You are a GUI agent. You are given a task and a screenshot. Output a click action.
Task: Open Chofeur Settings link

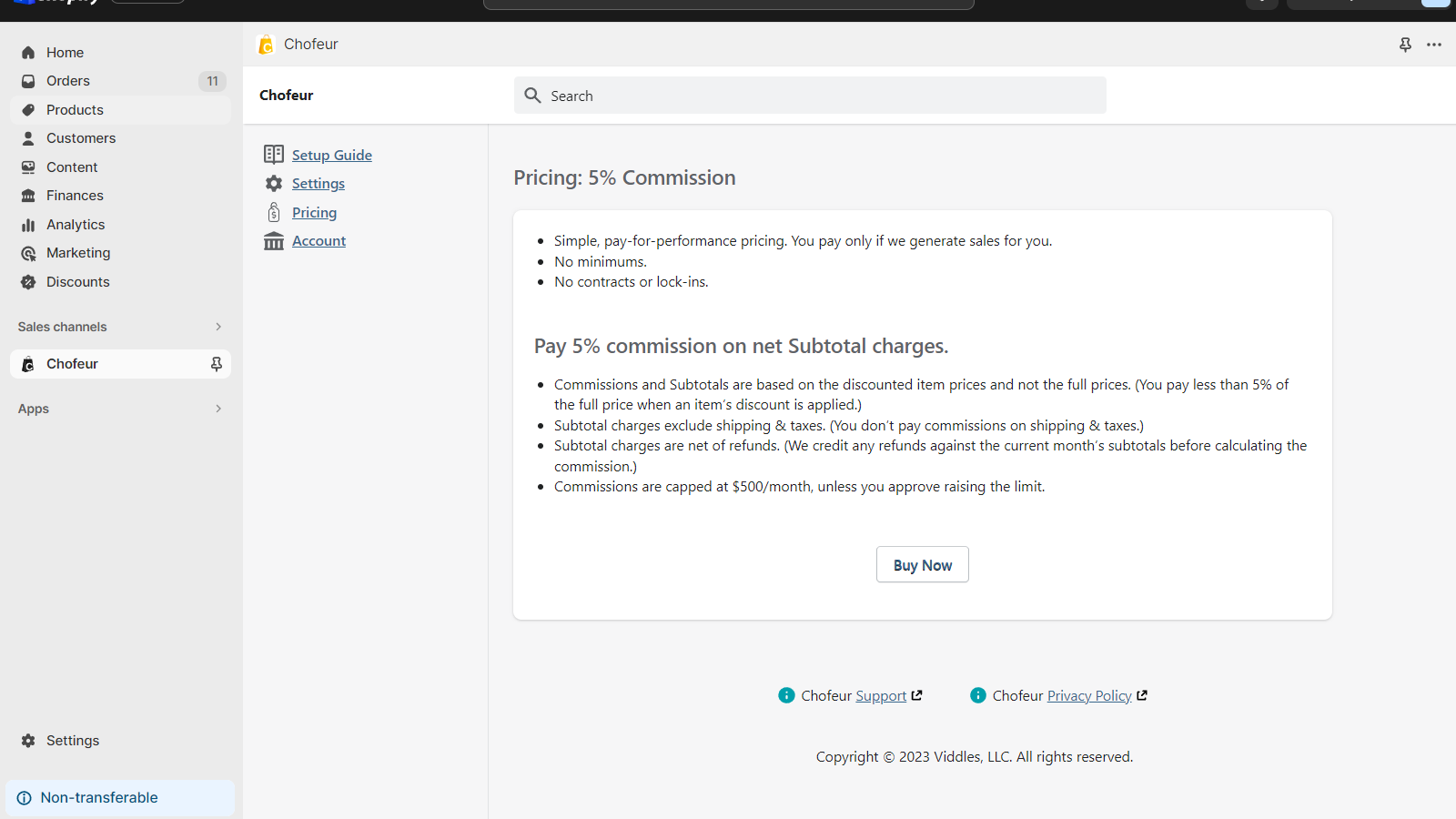318,184
